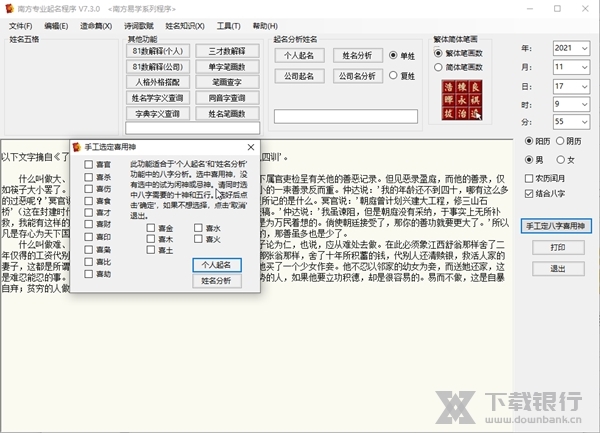Enable the 喜木 element checkbox
Screen dimensions: 600x433
point(151,239)
